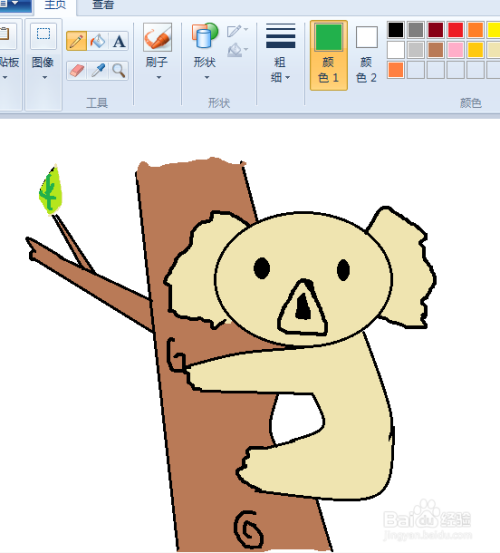Click the koala's face on canvas
The width and height of the screenshot is (500, 553).
(304, 279)
